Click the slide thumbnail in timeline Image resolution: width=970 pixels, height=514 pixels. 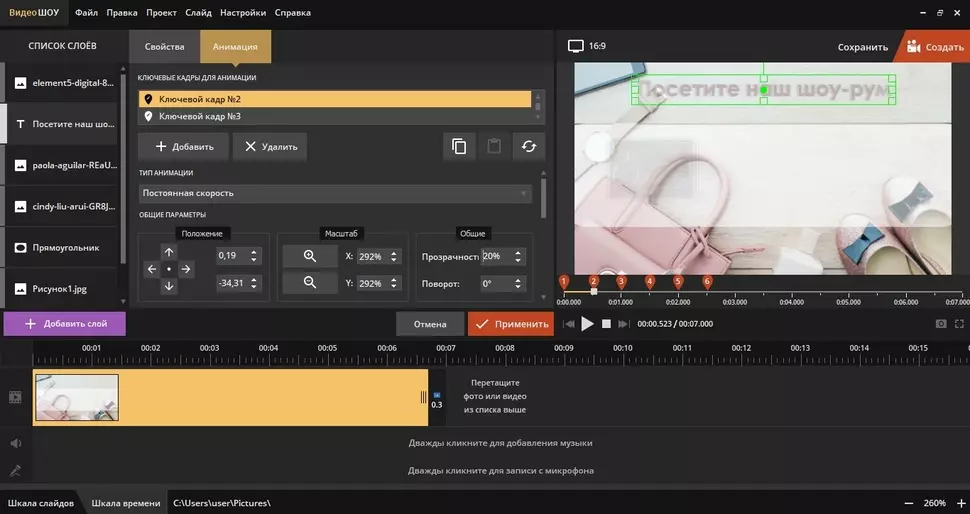pos(77,397)
